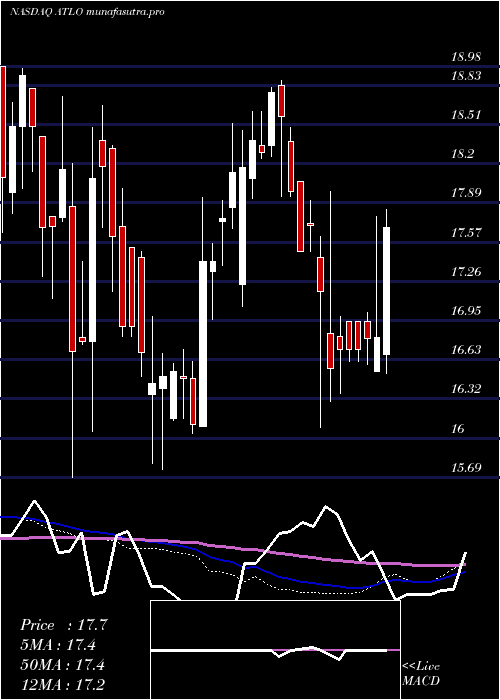500x700 pixels.
Task: Click the 16.63 price axis label
Action: pos(466,349)
